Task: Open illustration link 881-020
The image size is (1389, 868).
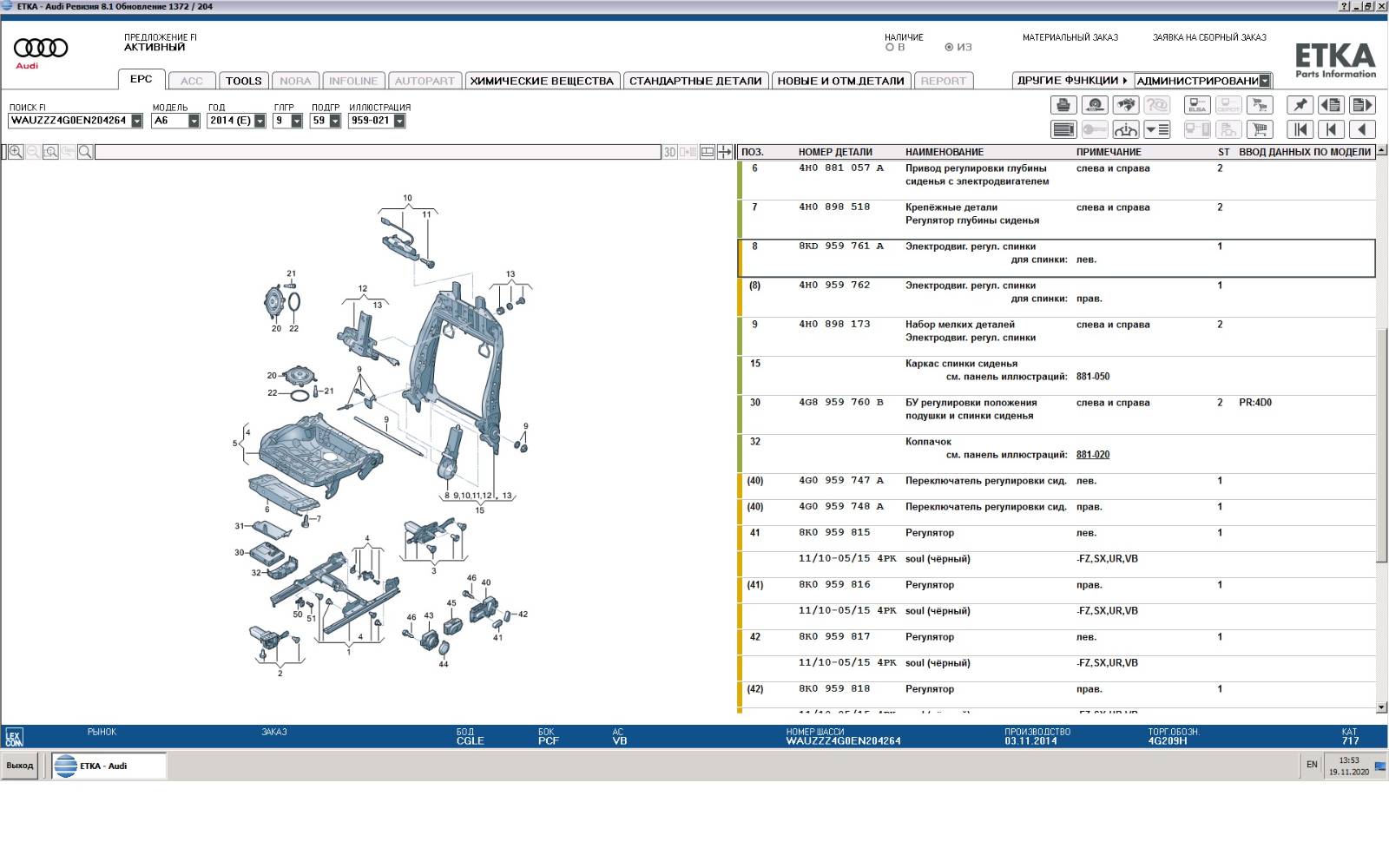Action: (x=1093, y=455)
